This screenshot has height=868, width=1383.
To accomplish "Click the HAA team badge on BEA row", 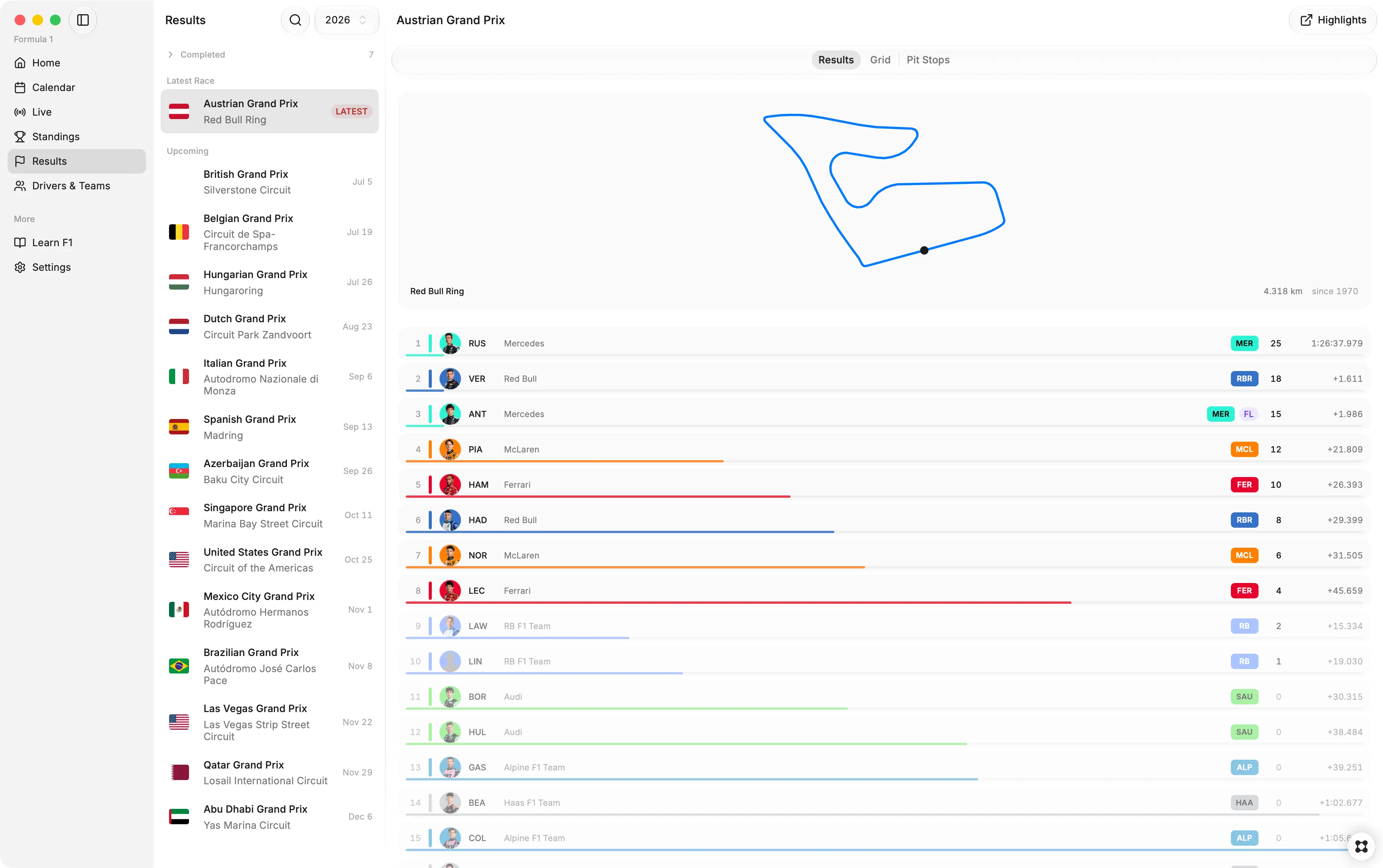I will pos(1244,803).
